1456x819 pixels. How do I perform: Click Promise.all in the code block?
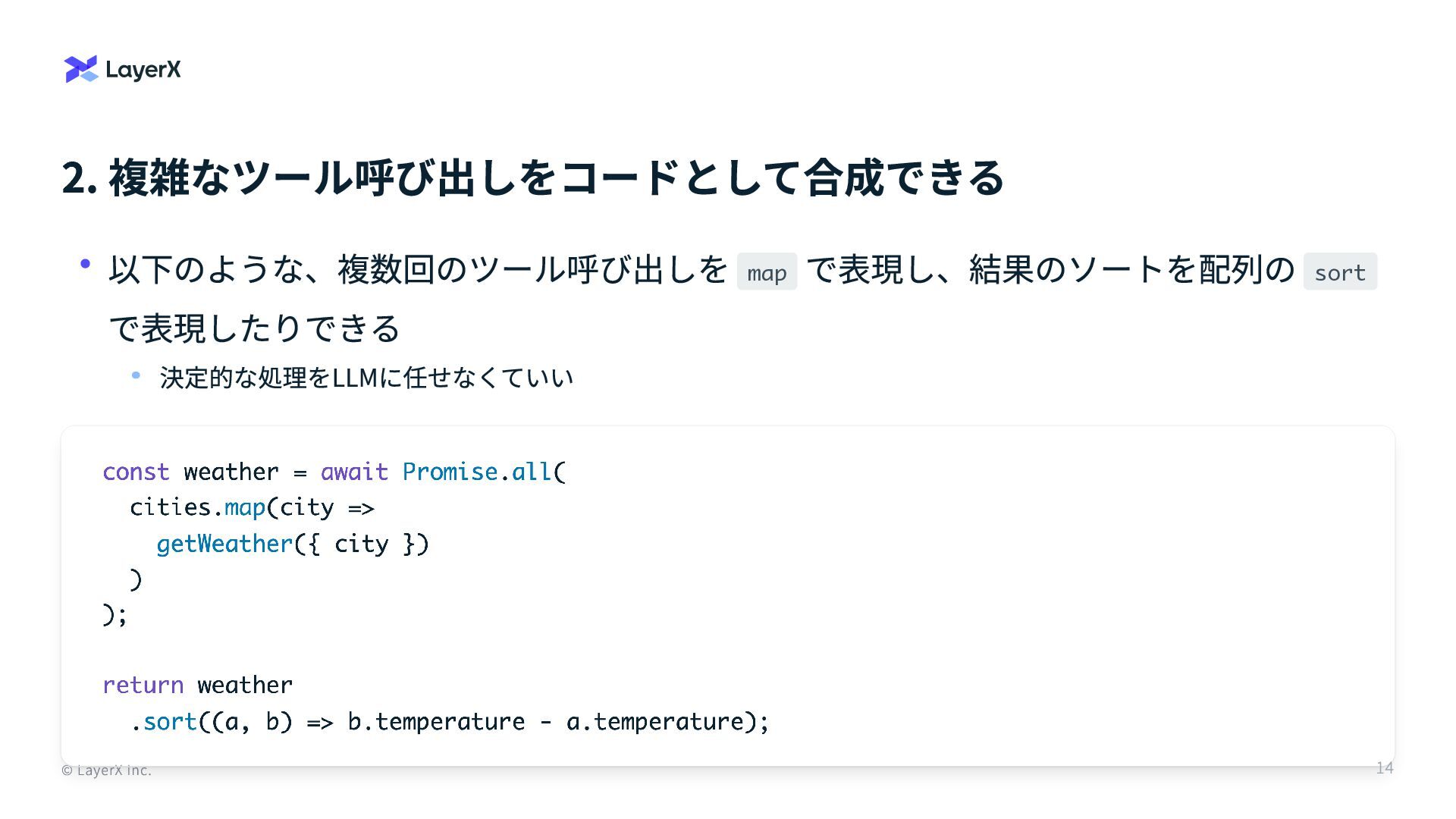click(477, 472)
